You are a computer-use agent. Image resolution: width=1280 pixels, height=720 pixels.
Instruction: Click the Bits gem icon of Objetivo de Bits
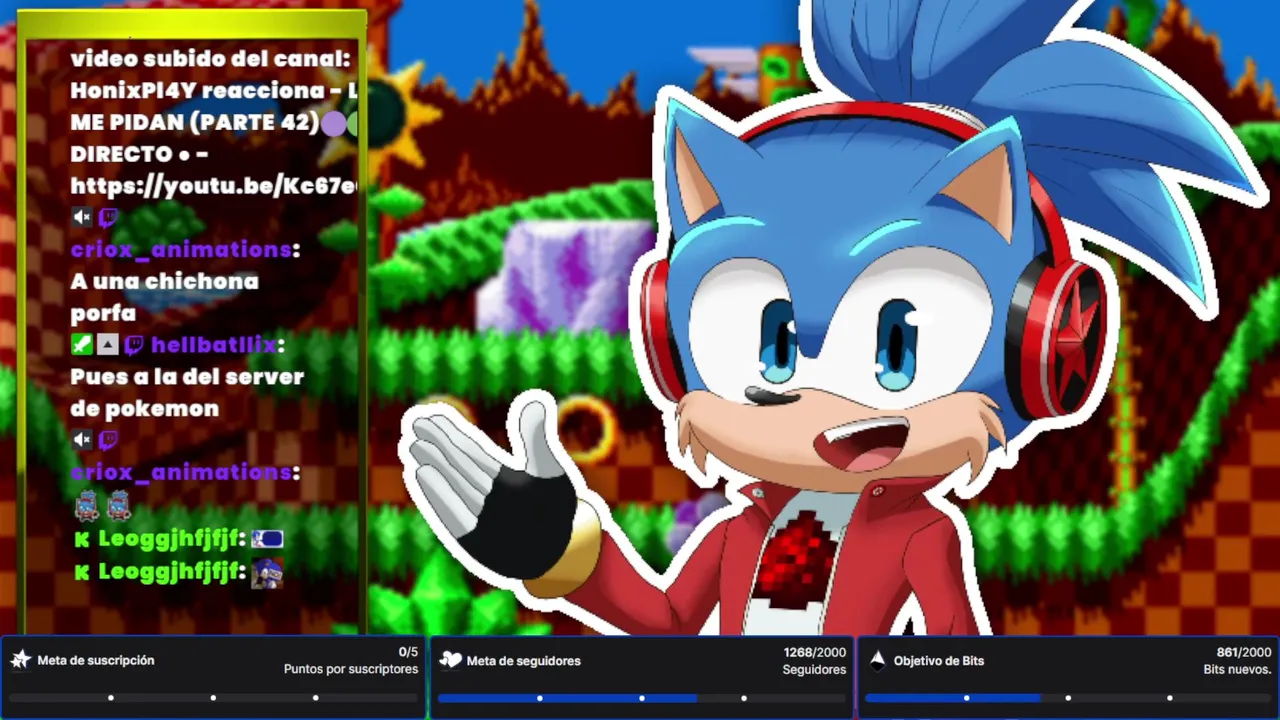[x=877, y=660]
